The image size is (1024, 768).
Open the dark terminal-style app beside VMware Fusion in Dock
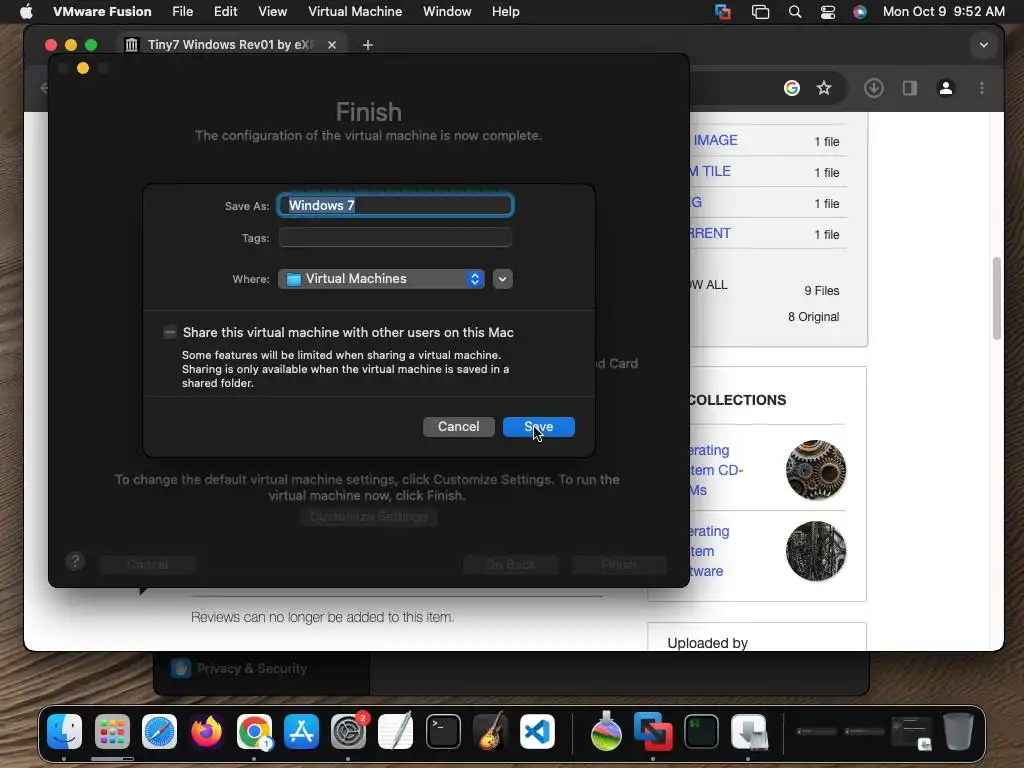pos(701,731)
